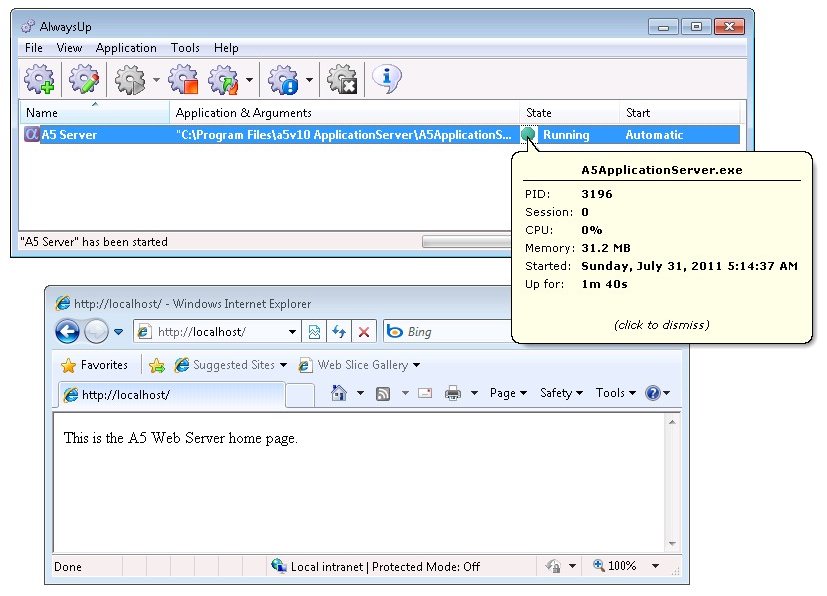Viewport: 827px width, 596px height.
Task: Open the Application menu in AlwaysUp
Action: 126,48
